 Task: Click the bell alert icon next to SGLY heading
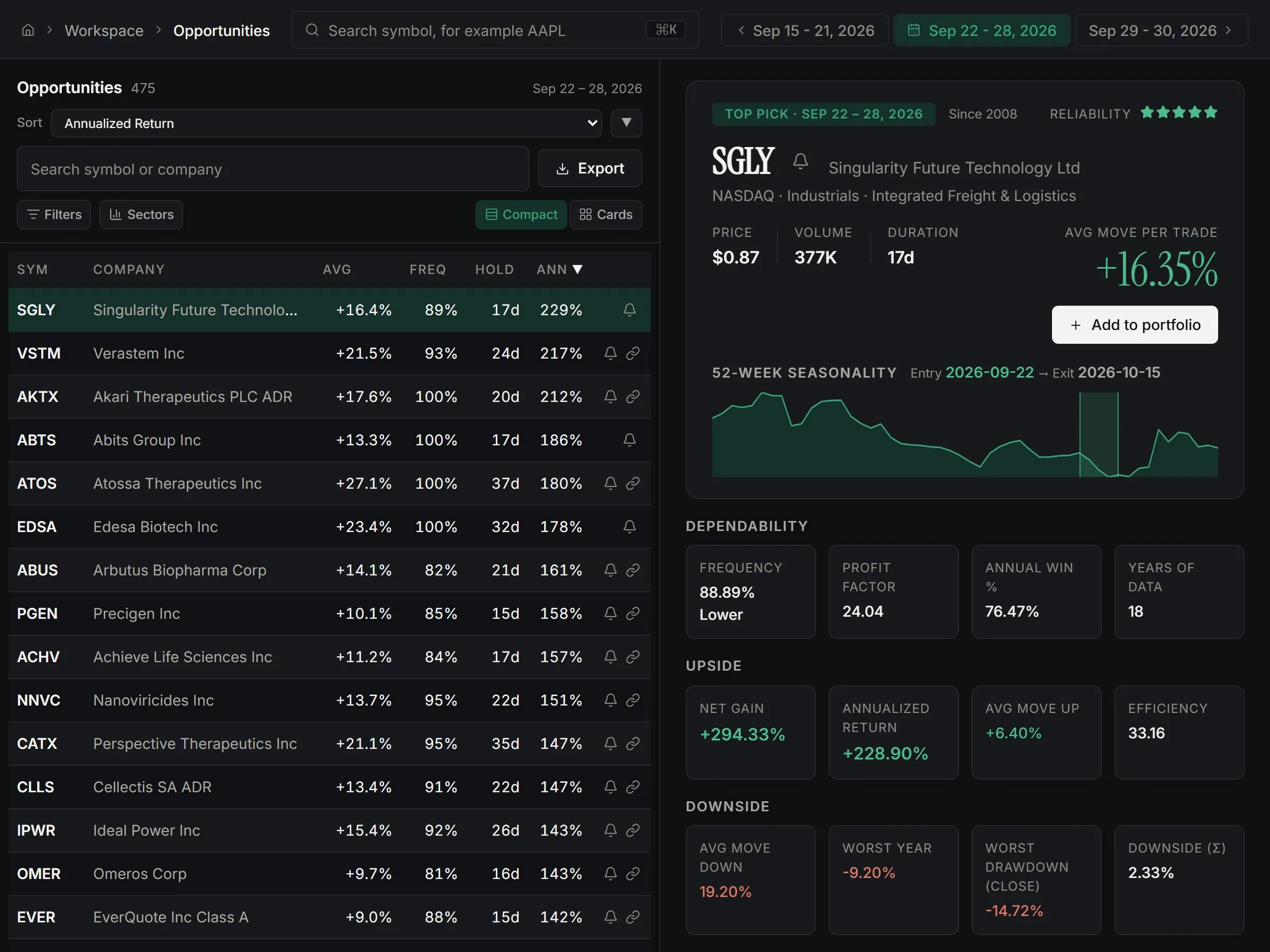pos(800,161)
